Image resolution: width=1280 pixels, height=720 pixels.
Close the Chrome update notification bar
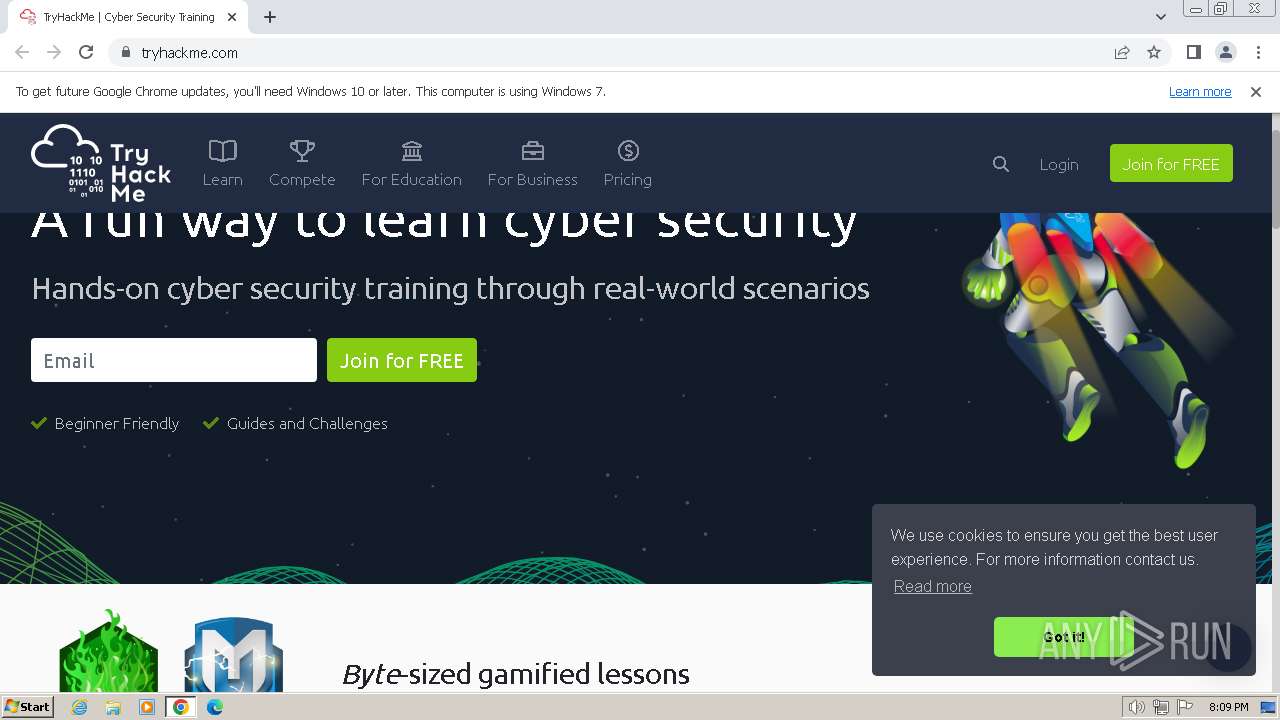click(x=1256, y=91)
